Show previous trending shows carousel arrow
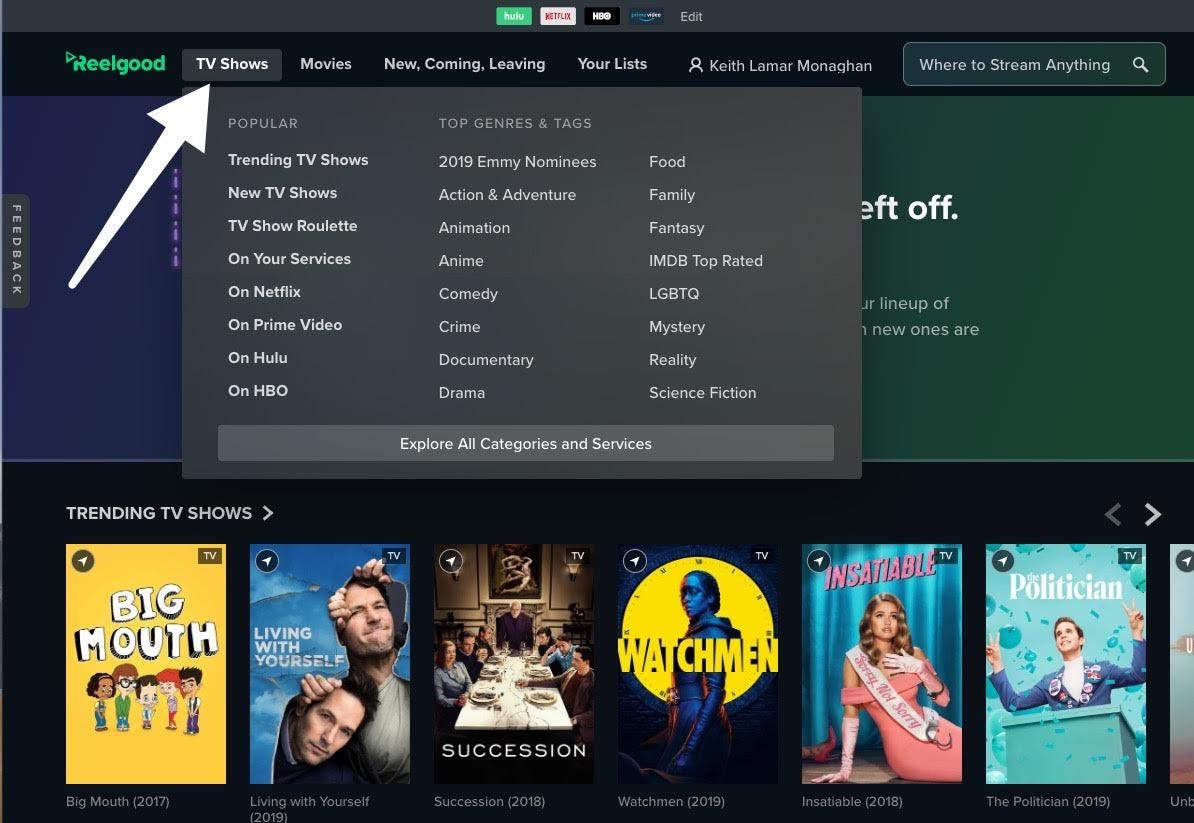Screen dimensions: 1194x823 pos(1113,515)
